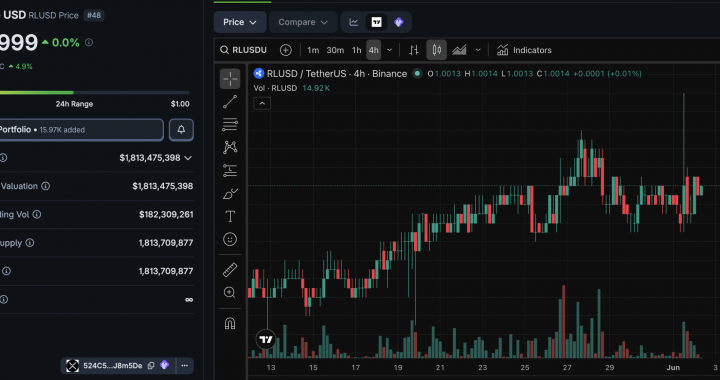Activate the zoom in tool
The height and width of the screenshot is (380, 720).
click(x=230, y=293)
